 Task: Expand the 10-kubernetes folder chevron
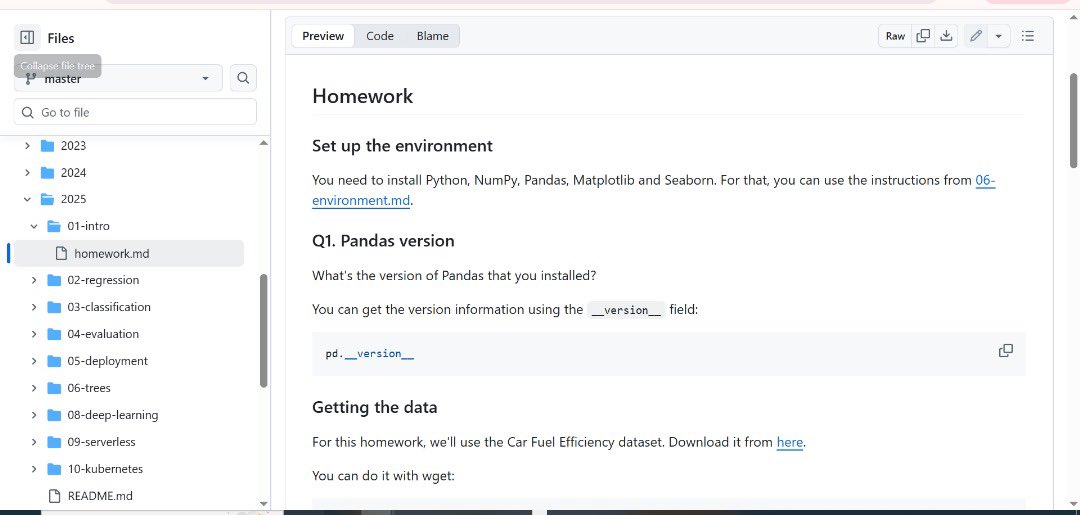(34, 469)
